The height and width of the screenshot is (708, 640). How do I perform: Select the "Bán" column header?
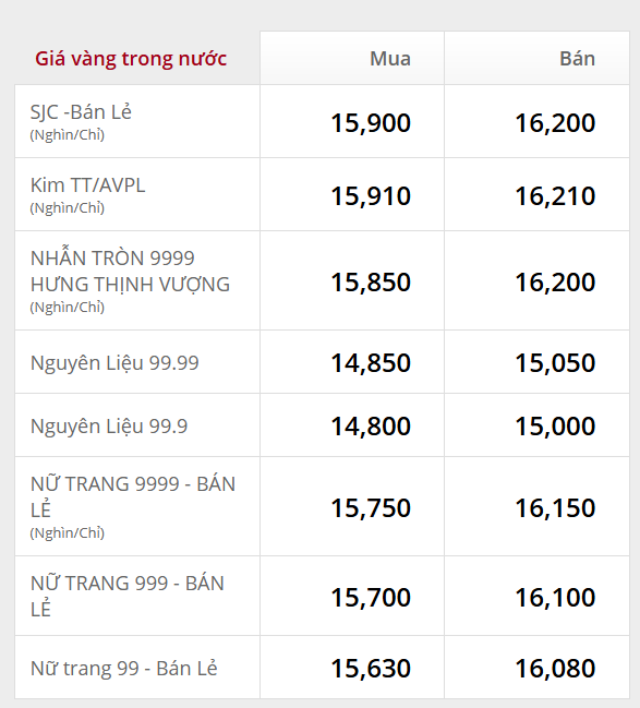[577, 58]
